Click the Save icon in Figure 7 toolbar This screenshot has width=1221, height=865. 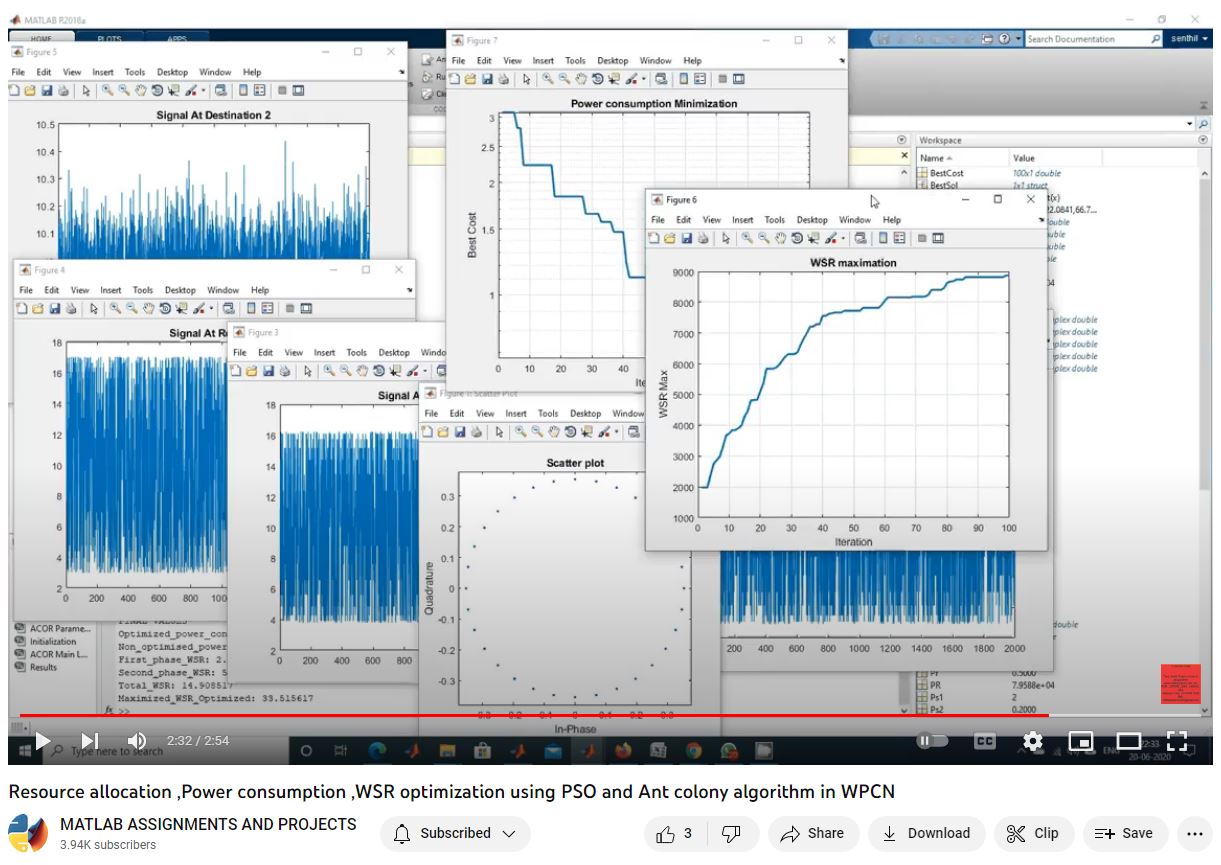coord(487,79)
